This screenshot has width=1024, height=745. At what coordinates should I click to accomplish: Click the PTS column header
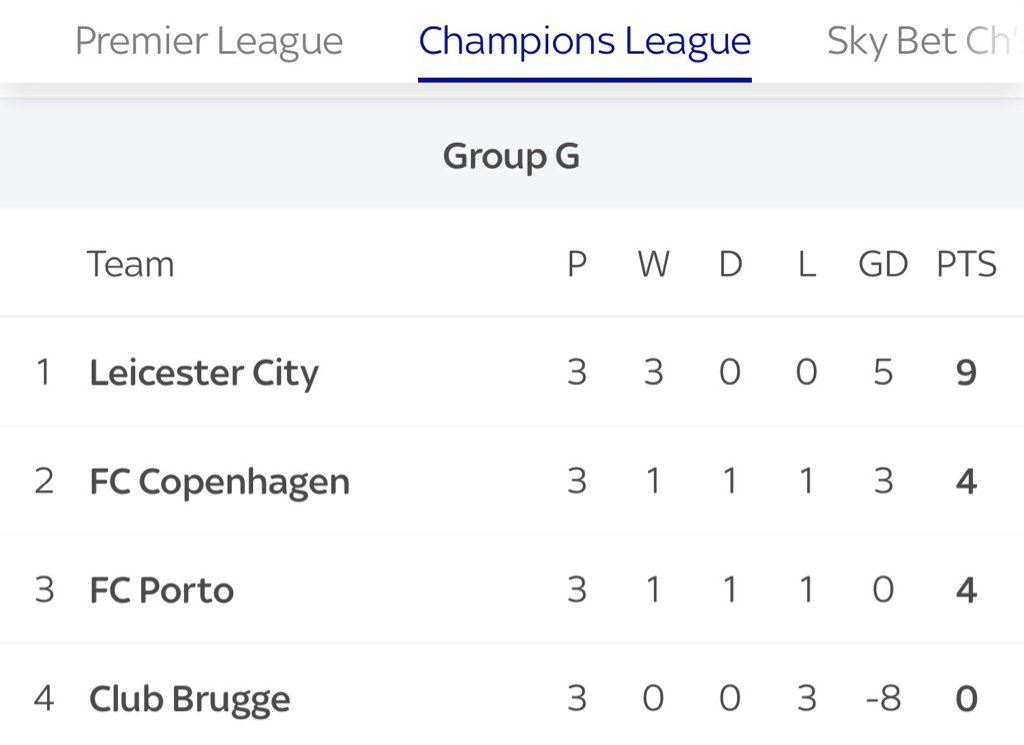(967, 264)
